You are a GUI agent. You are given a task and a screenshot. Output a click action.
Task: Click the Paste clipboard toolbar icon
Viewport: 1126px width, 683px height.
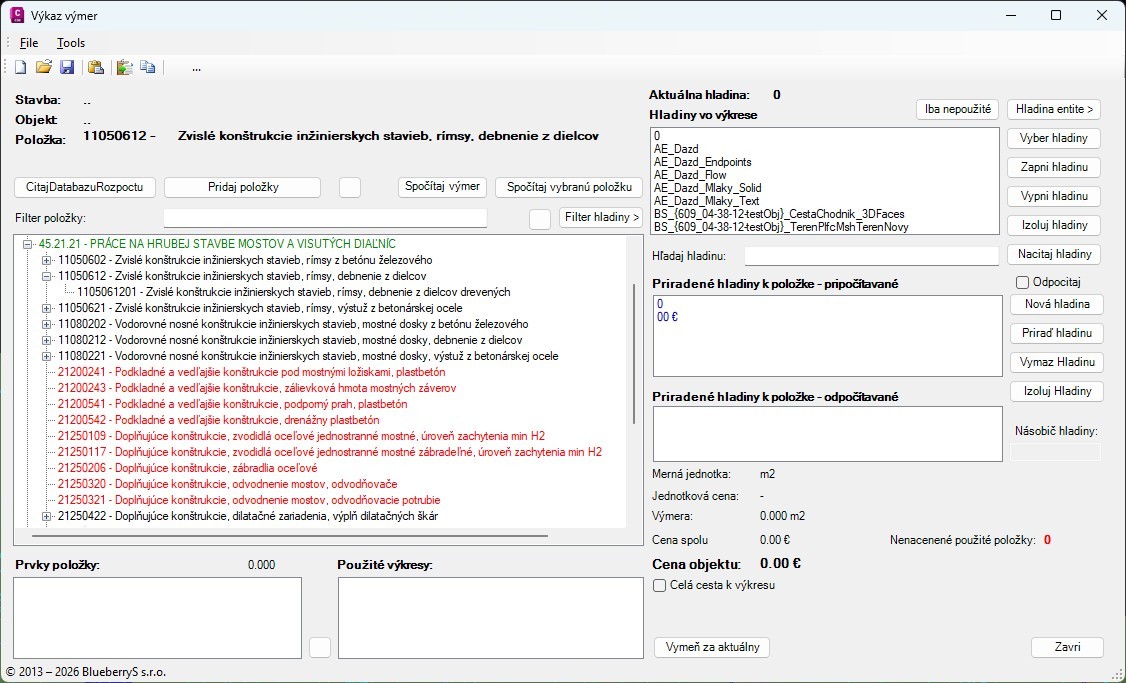[96, 67]
